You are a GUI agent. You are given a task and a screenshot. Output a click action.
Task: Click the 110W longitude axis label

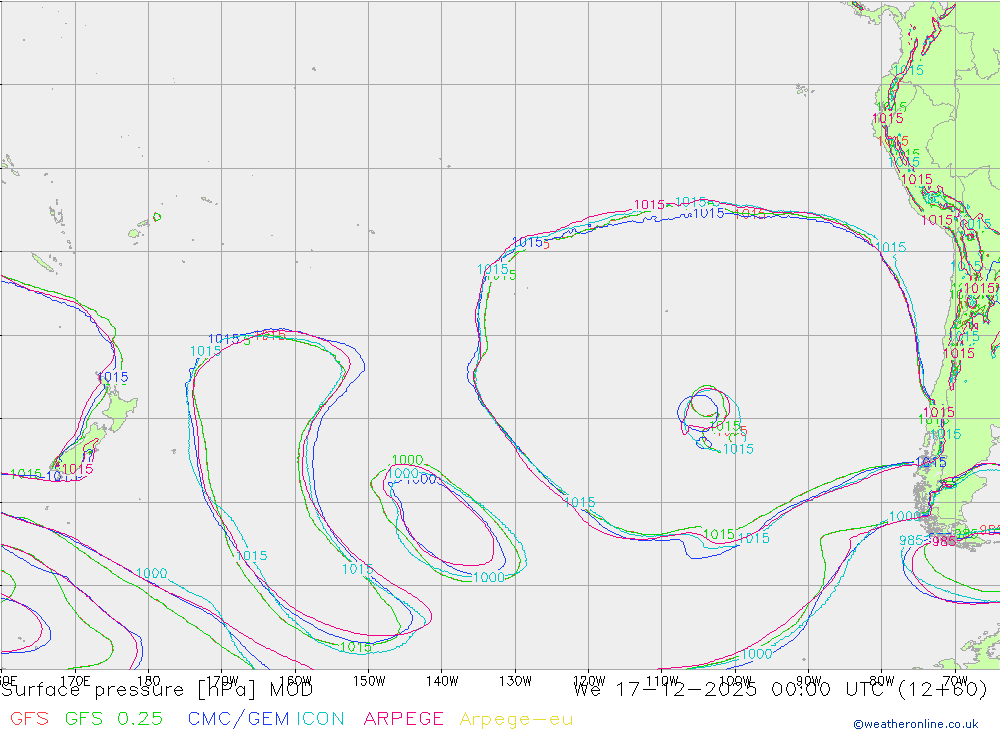[662, 681]
